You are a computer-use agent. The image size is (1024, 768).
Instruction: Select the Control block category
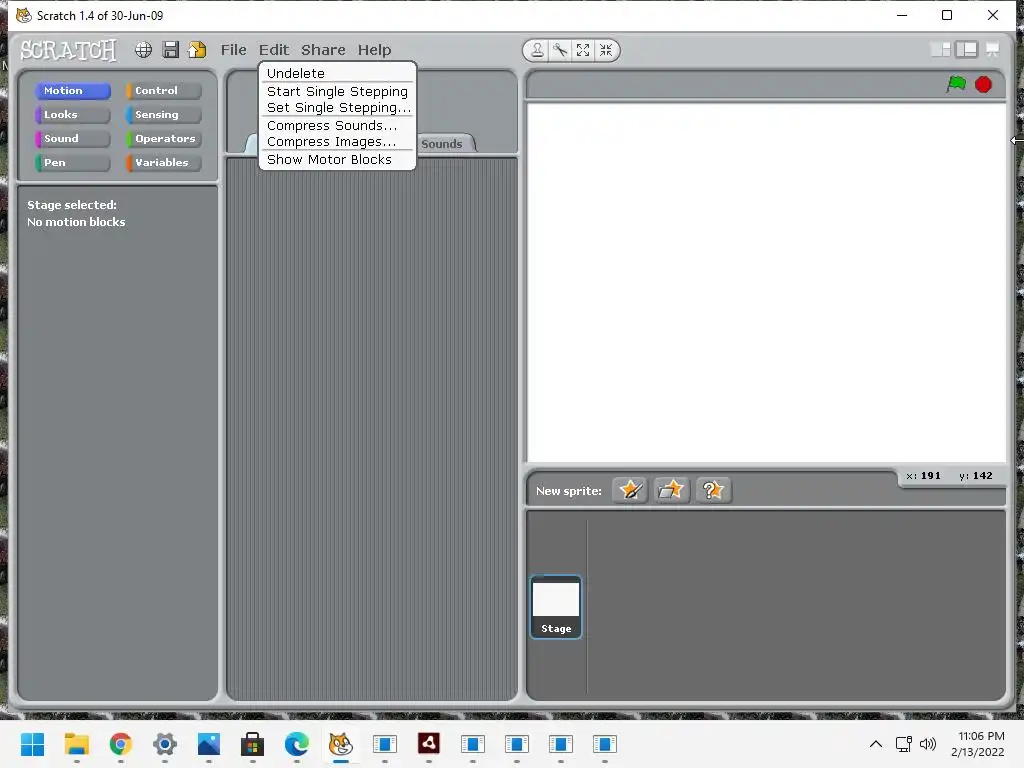[x=164, y=90]
